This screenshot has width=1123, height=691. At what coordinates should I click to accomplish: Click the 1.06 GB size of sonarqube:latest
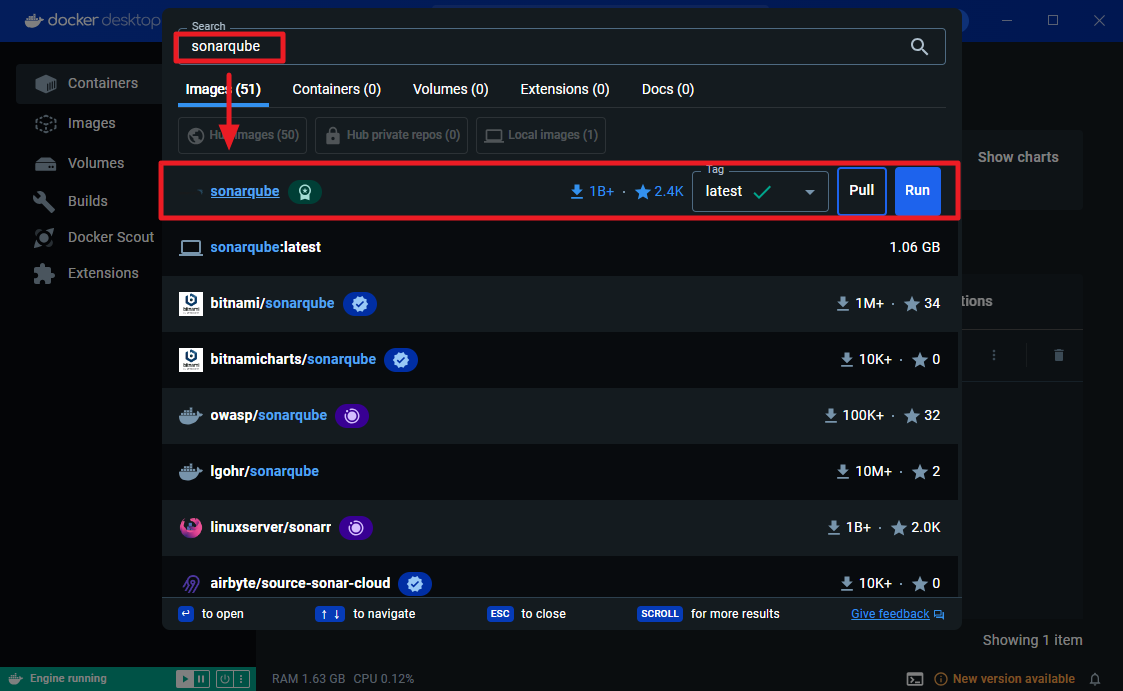[x=915, y=247]
